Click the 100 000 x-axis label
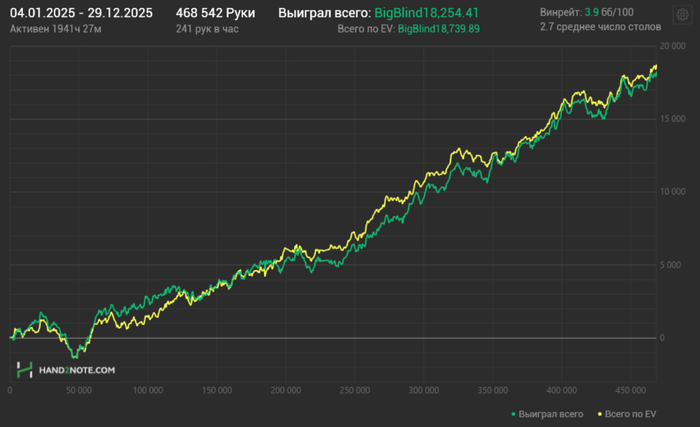The image size is (700, 427). 148,390
